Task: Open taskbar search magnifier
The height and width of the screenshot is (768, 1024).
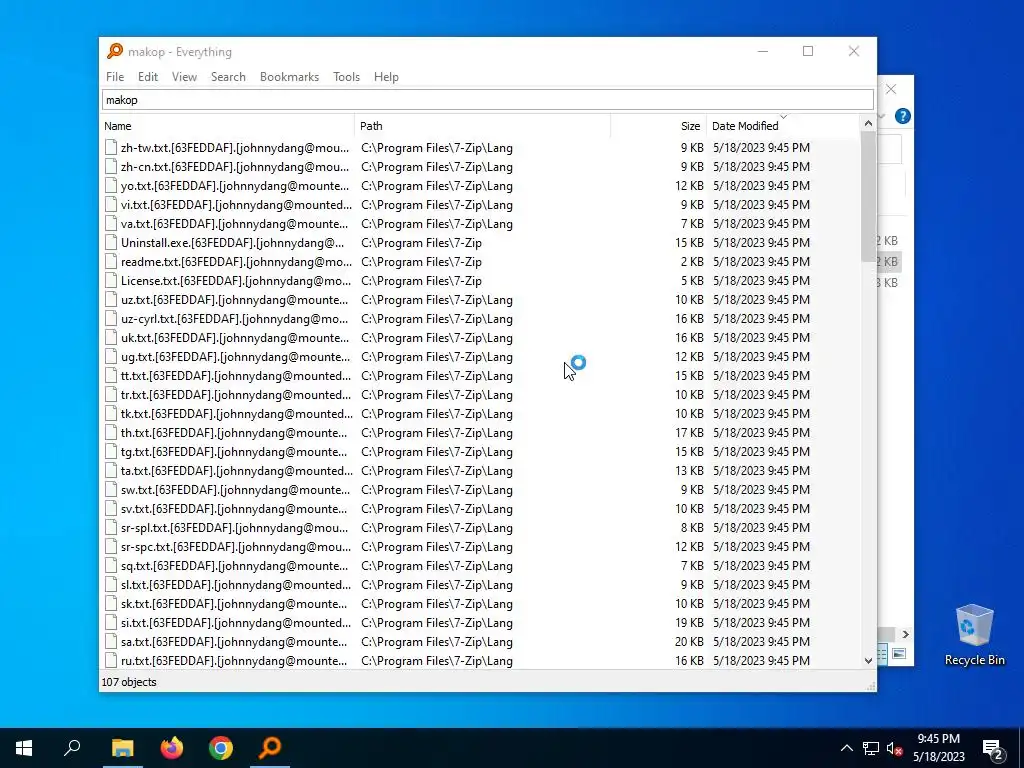Action: click(x=72, y=748)
